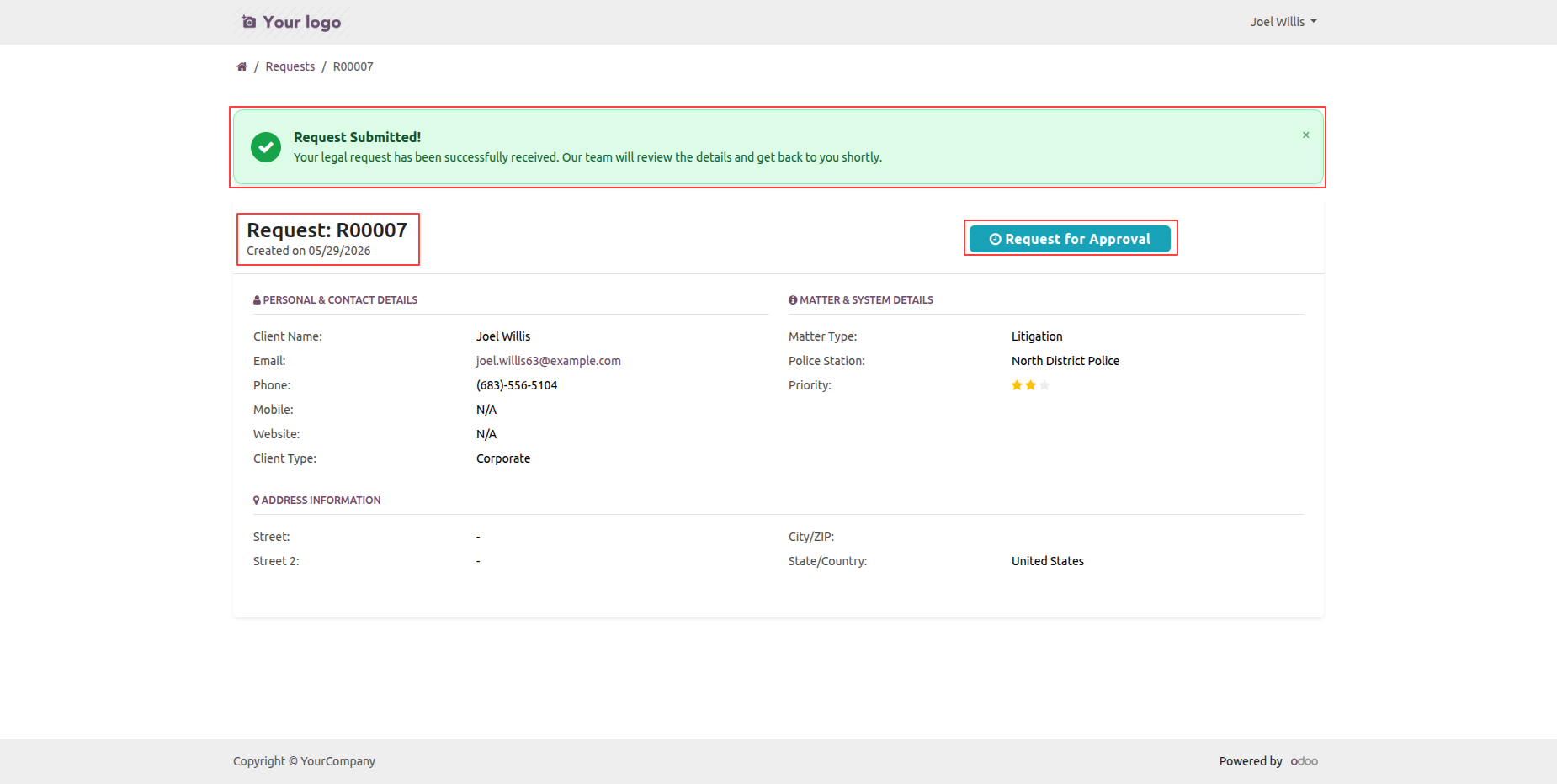Click the Corporate client type value
Image resolution: width=1557 pixels, height=784 pixels.
point(503,458)
